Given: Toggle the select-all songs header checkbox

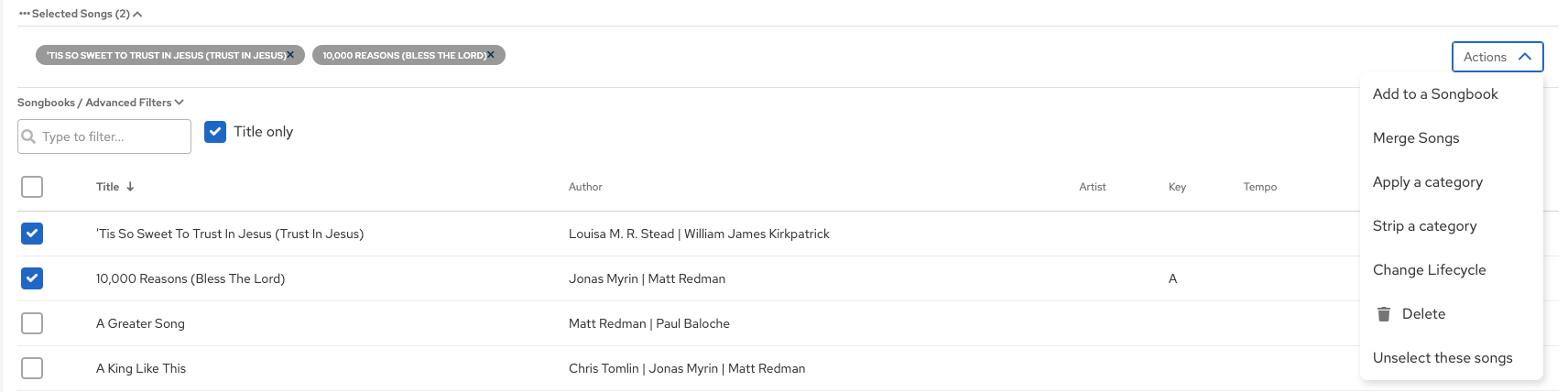Looking at the screenshot, I should 32,187.
